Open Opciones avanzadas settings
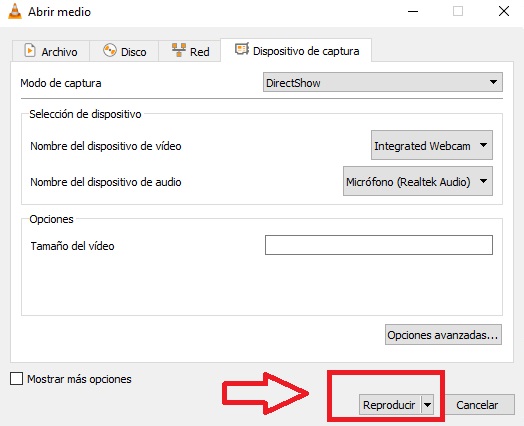524x426 pixels. [443, 334]
